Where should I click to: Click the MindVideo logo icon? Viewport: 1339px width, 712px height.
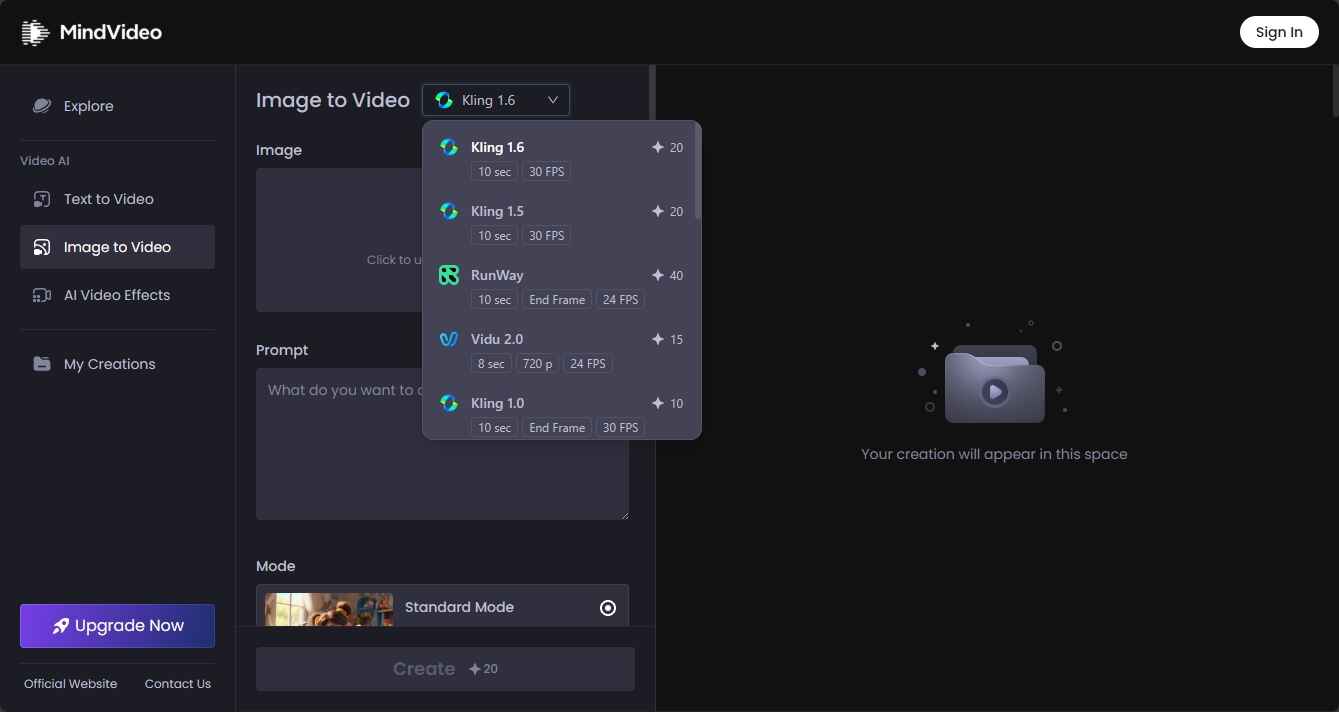click(x=35, y=32)
